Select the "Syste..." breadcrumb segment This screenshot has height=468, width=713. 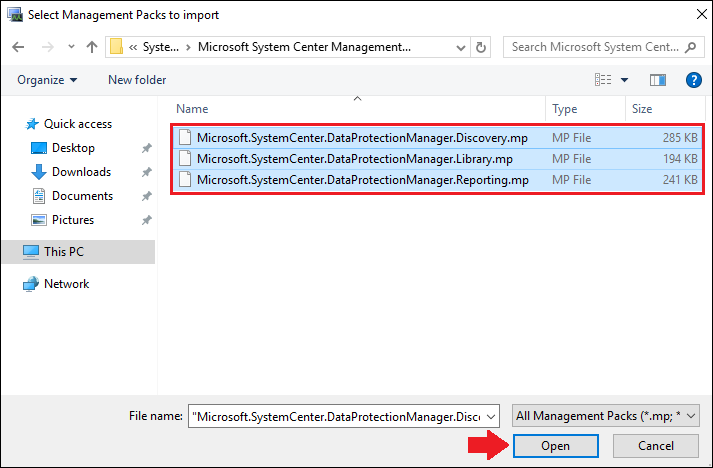pyautogui.click(x=161, y=47)
